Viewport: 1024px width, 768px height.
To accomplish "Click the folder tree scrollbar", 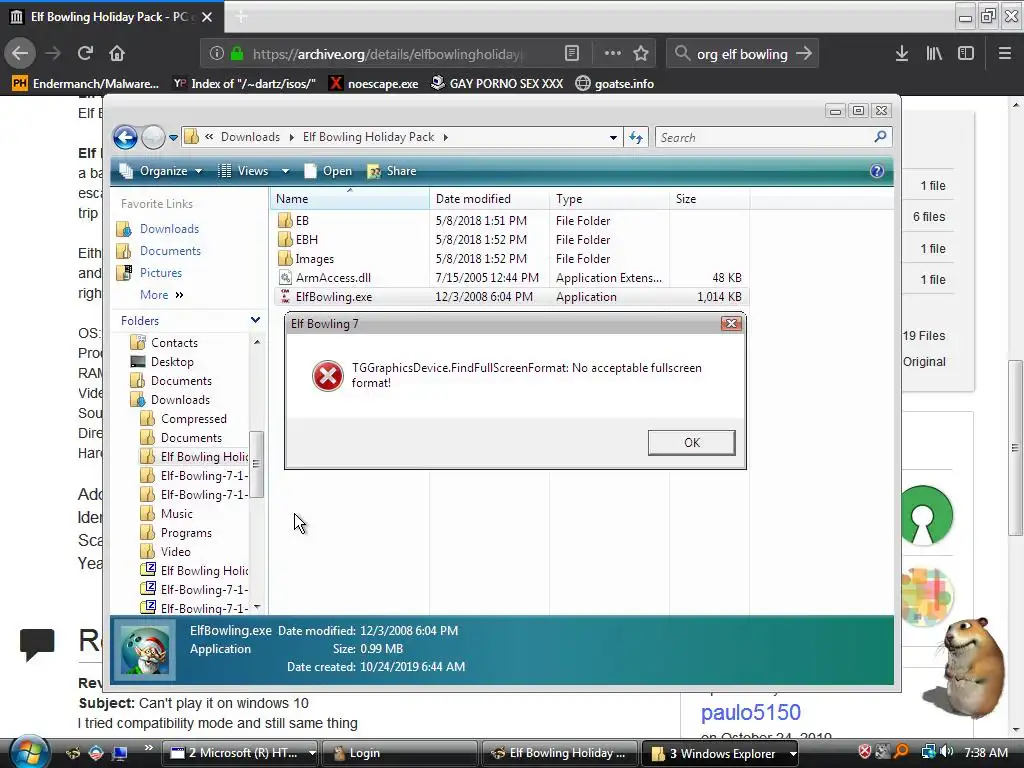I will click(x=256, y=464).
